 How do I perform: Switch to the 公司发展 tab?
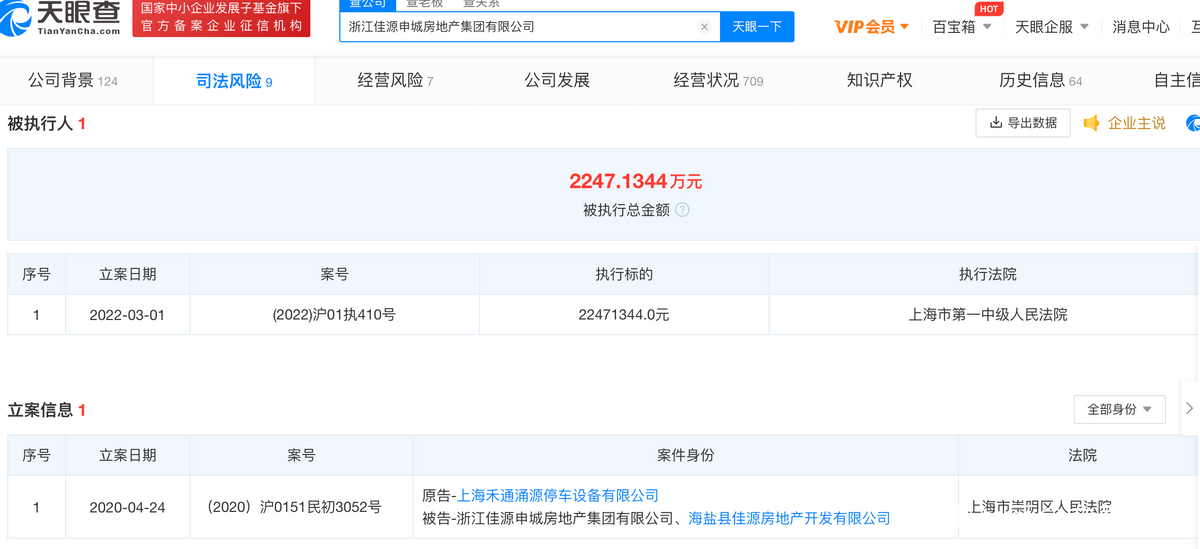(x=557, y=80)
